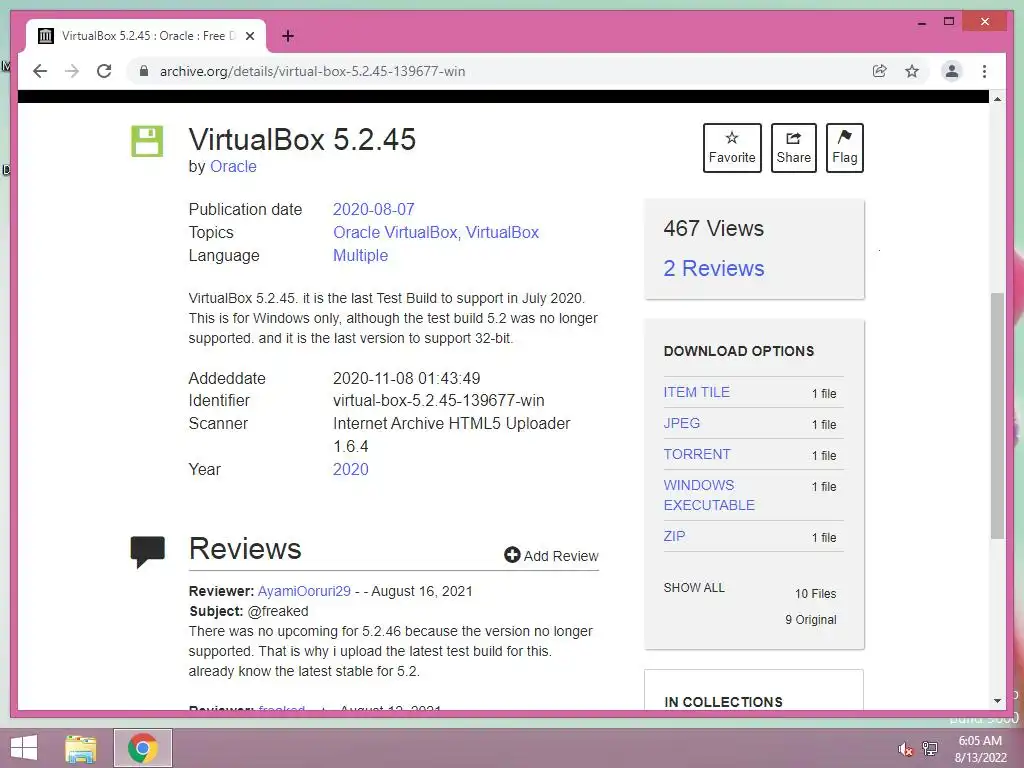Click SHOW ALL download files
Screen dimensions: 1024x768
[x=694, y=588]
